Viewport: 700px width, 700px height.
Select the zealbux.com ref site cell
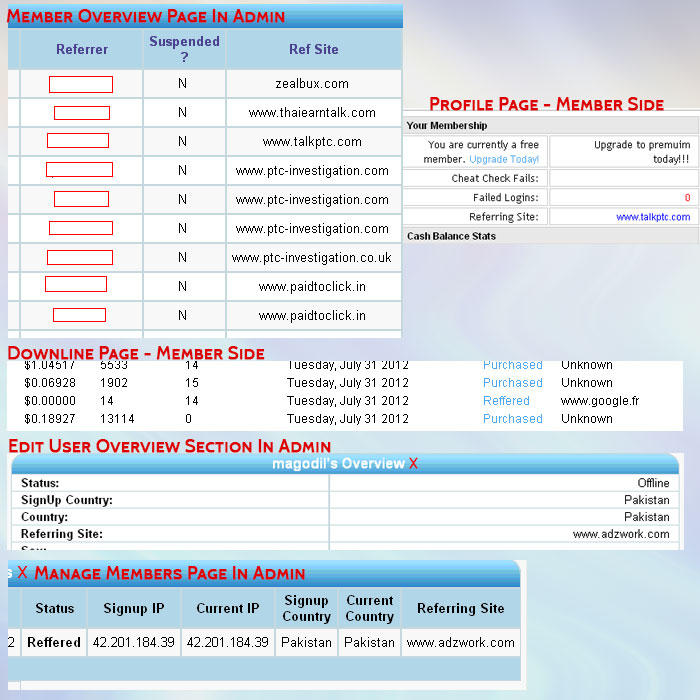(312, 83)
